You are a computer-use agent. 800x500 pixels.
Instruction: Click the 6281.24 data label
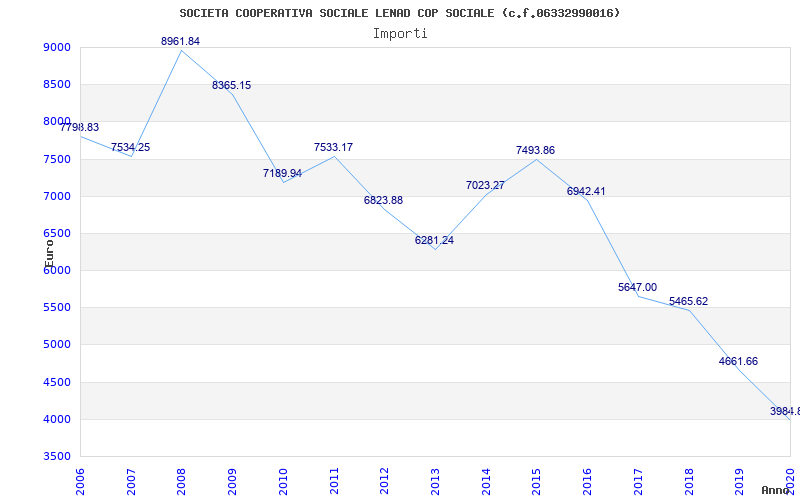pyautogui.click(x=434, y=240)
